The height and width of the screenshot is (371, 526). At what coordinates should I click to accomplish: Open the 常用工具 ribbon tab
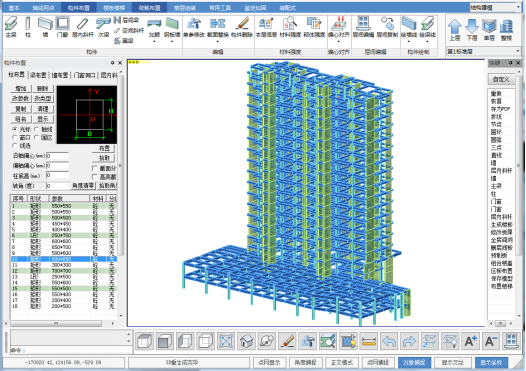pos(220,8)
